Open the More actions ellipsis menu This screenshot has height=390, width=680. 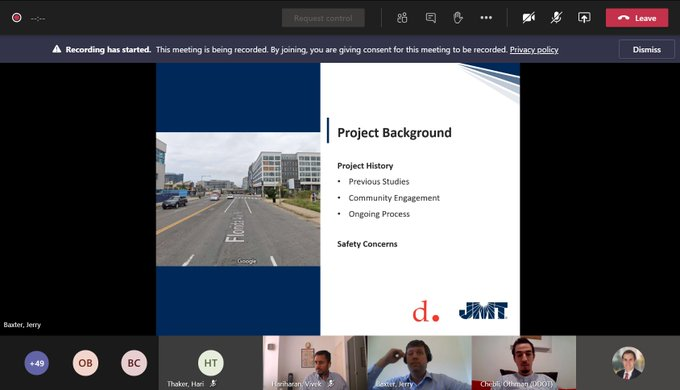tap(486, 18)
